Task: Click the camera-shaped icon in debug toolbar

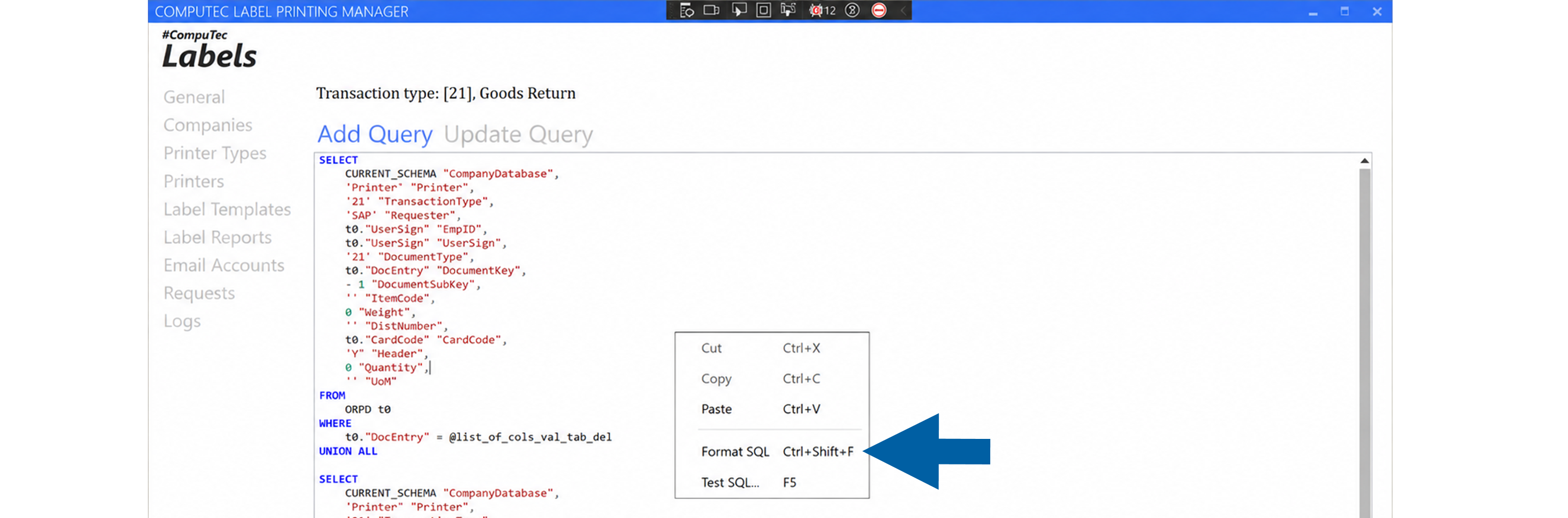Action: pos(711,10)
